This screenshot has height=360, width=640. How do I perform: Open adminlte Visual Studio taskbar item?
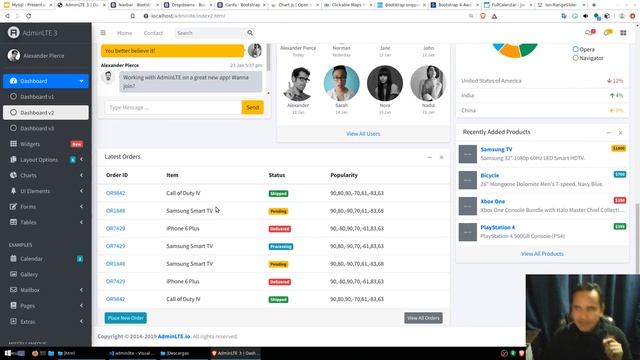pos(133,353)
